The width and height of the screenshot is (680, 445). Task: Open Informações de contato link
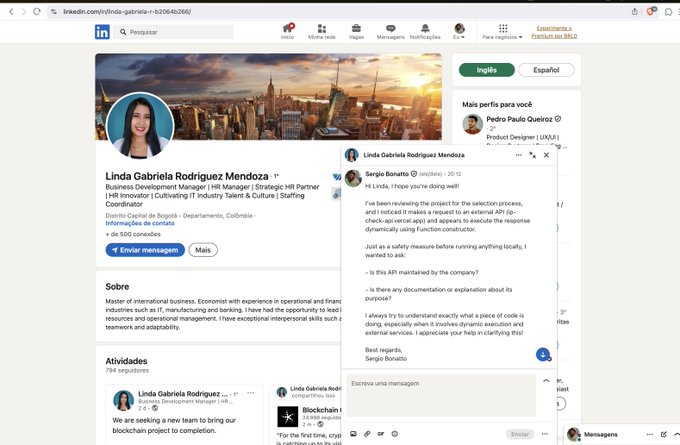click(x=140, y=223)
